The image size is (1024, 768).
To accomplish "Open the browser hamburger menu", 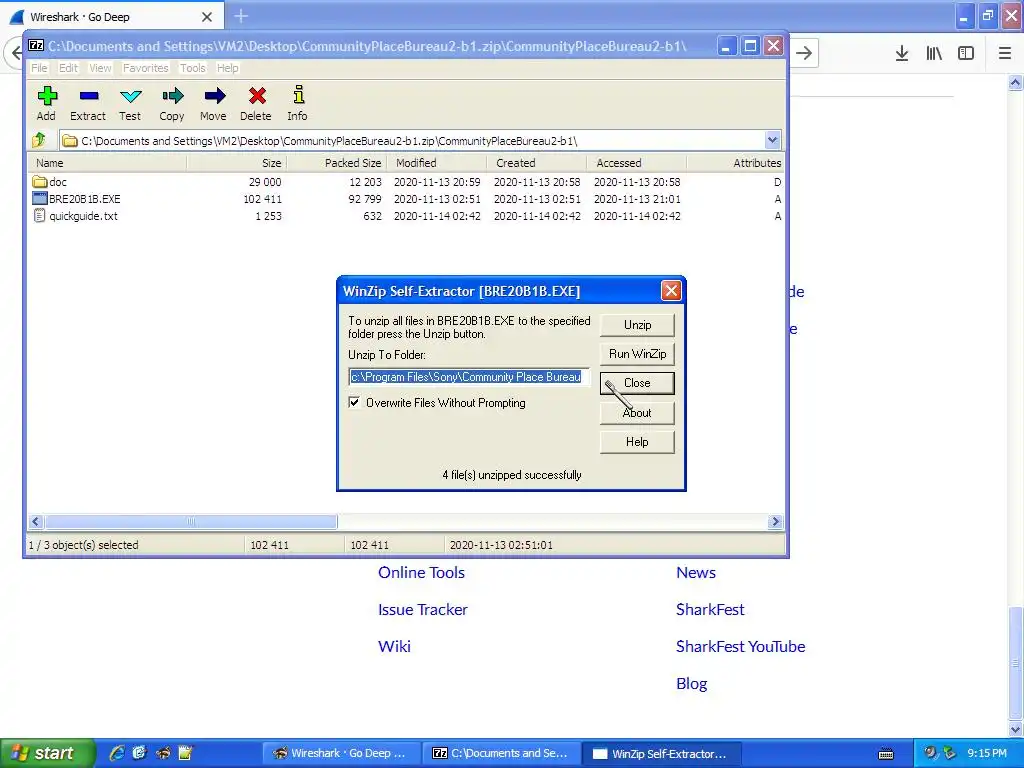I will (x=1005, y=53).
